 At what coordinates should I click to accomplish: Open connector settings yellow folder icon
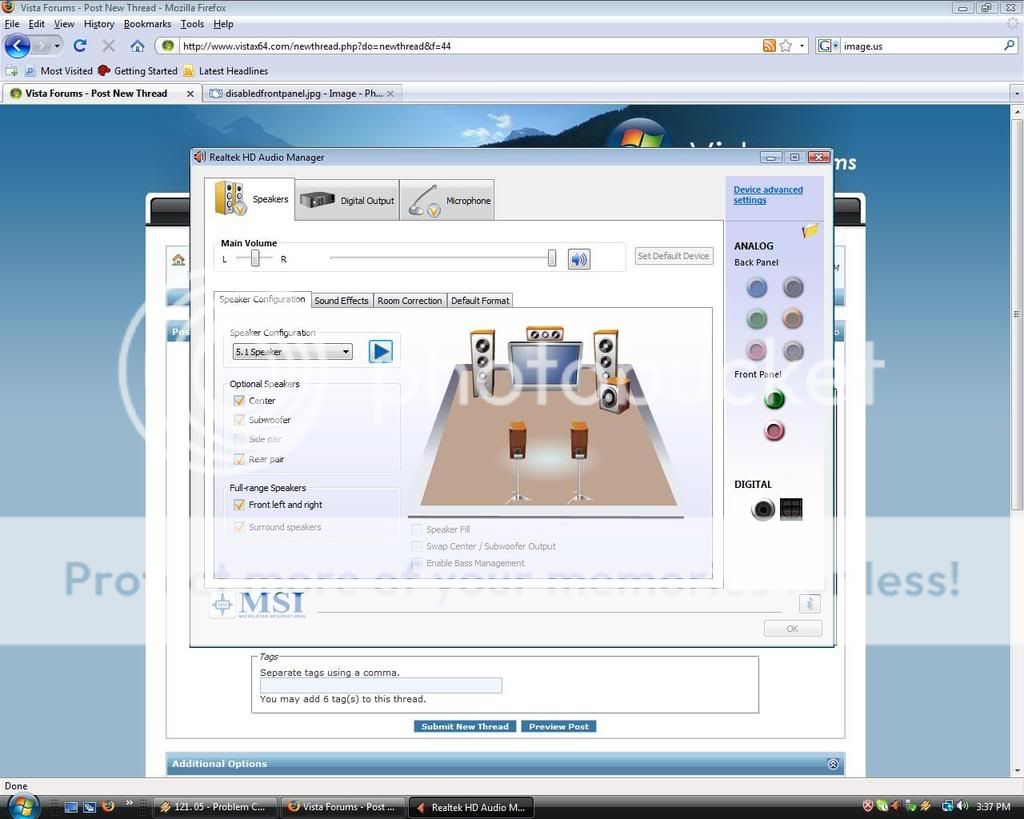coord(810,231)
